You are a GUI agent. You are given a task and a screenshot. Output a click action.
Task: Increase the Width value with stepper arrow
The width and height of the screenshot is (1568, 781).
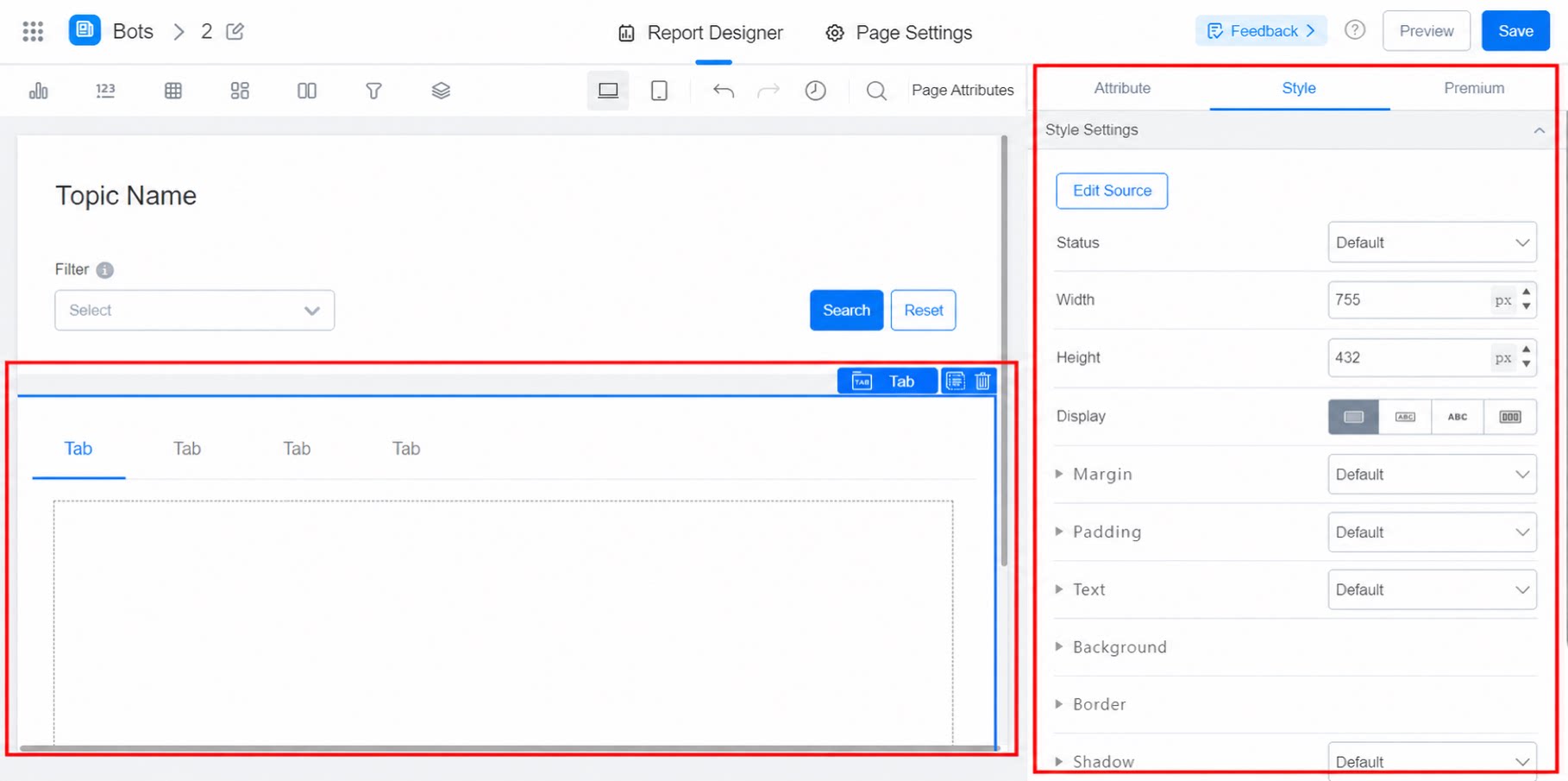click(1527, 293)
